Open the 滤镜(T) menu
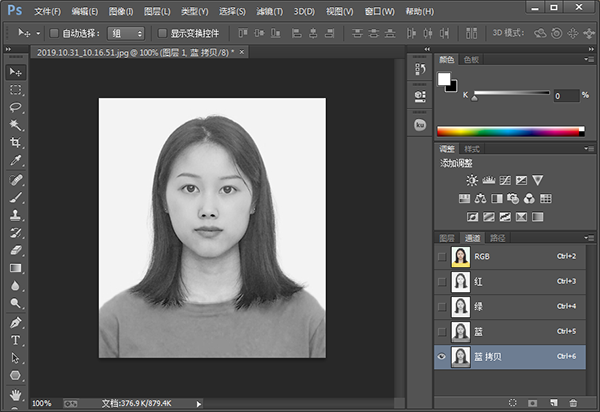This screenshot has height=412, width=600. [268, 11]
